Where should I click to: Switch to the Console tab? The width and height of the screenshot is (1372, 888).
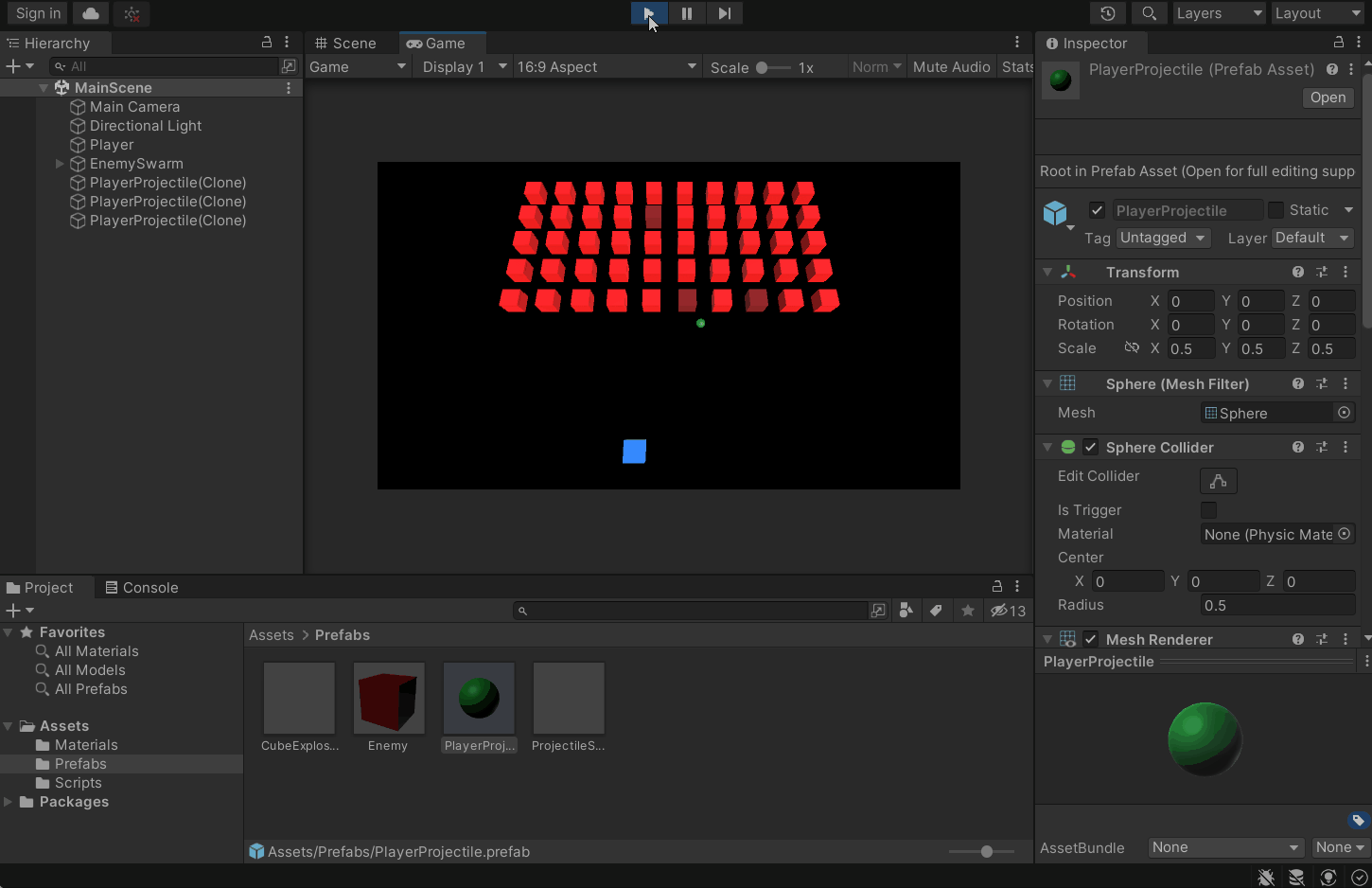[x=142, y=588]
